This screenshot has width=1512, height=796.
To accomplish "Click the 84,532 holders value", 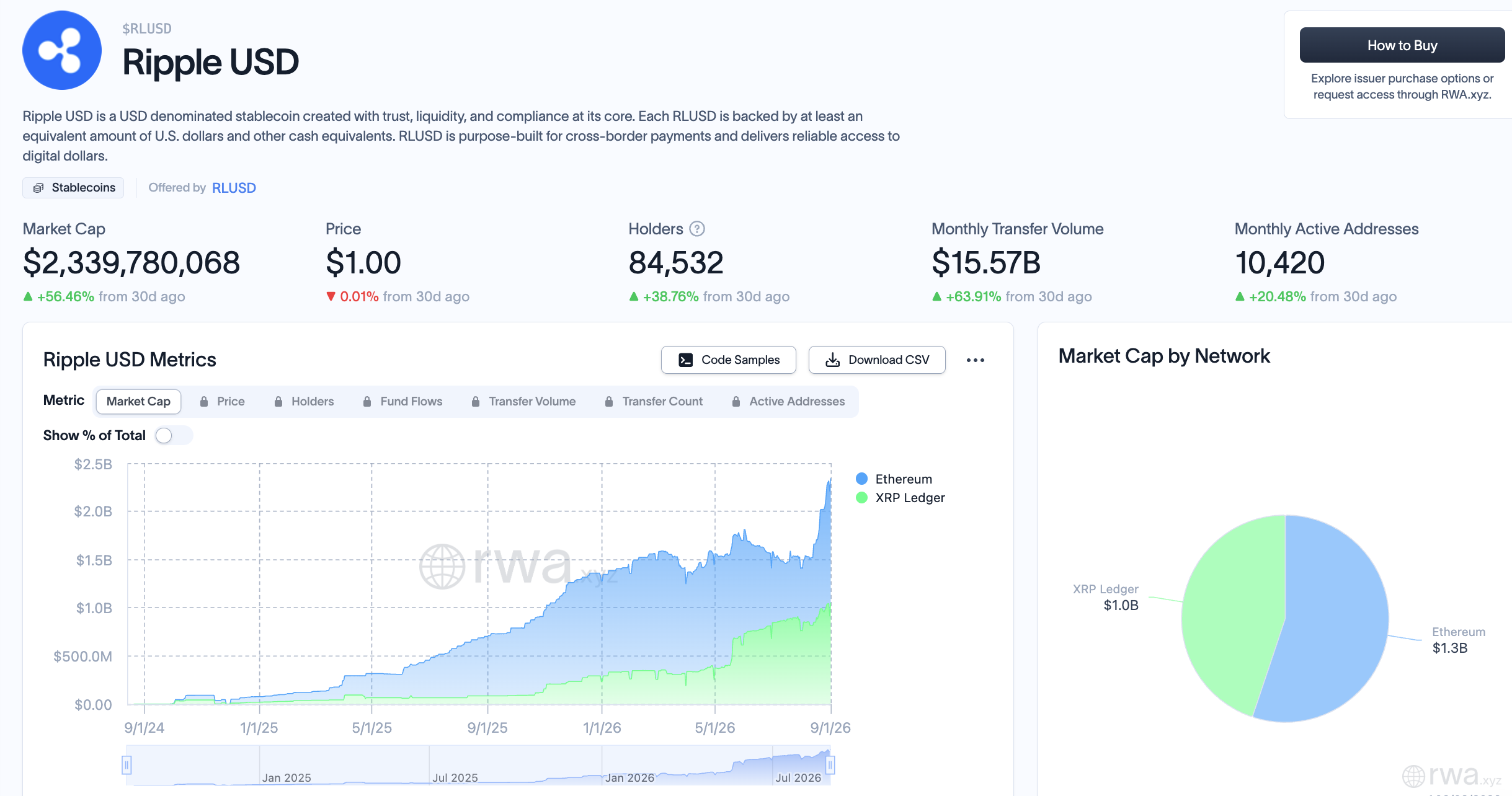I will [676, 263].
